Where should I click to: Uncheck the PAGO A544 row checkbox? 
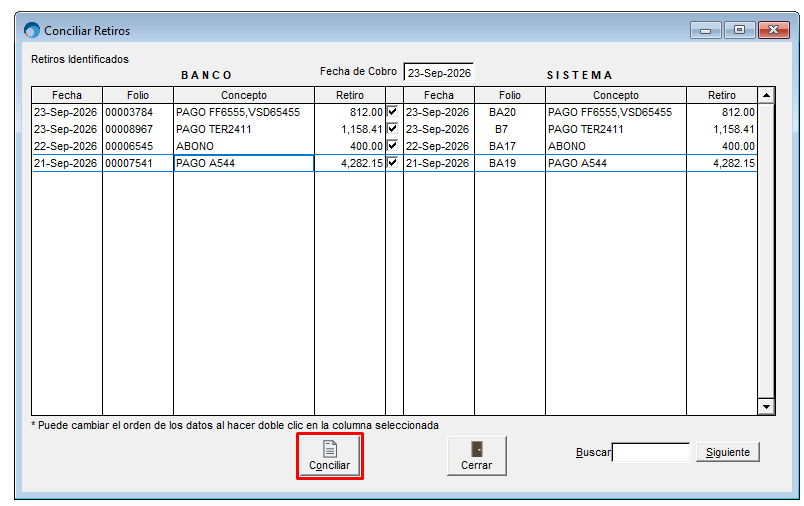tap(393, 163)
